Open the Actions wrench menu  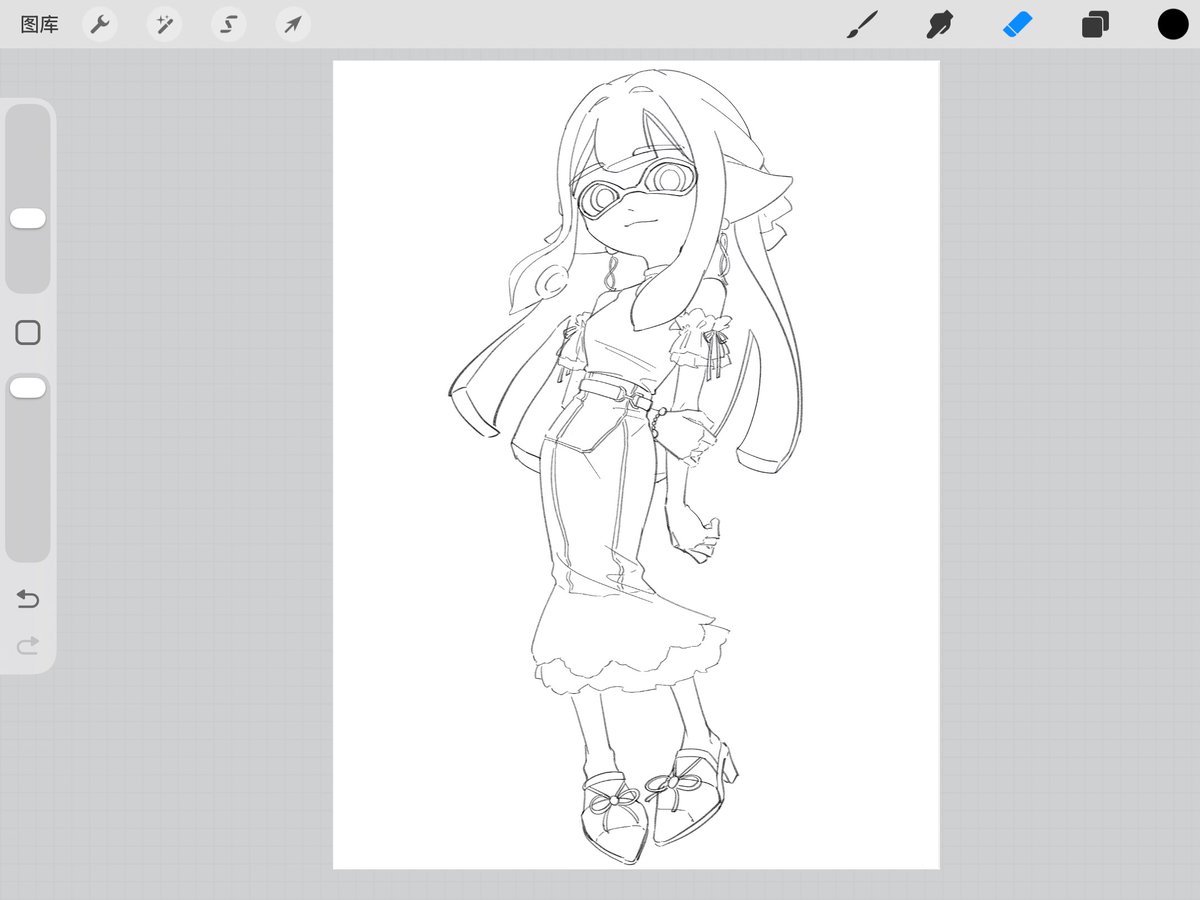[100, 25]
